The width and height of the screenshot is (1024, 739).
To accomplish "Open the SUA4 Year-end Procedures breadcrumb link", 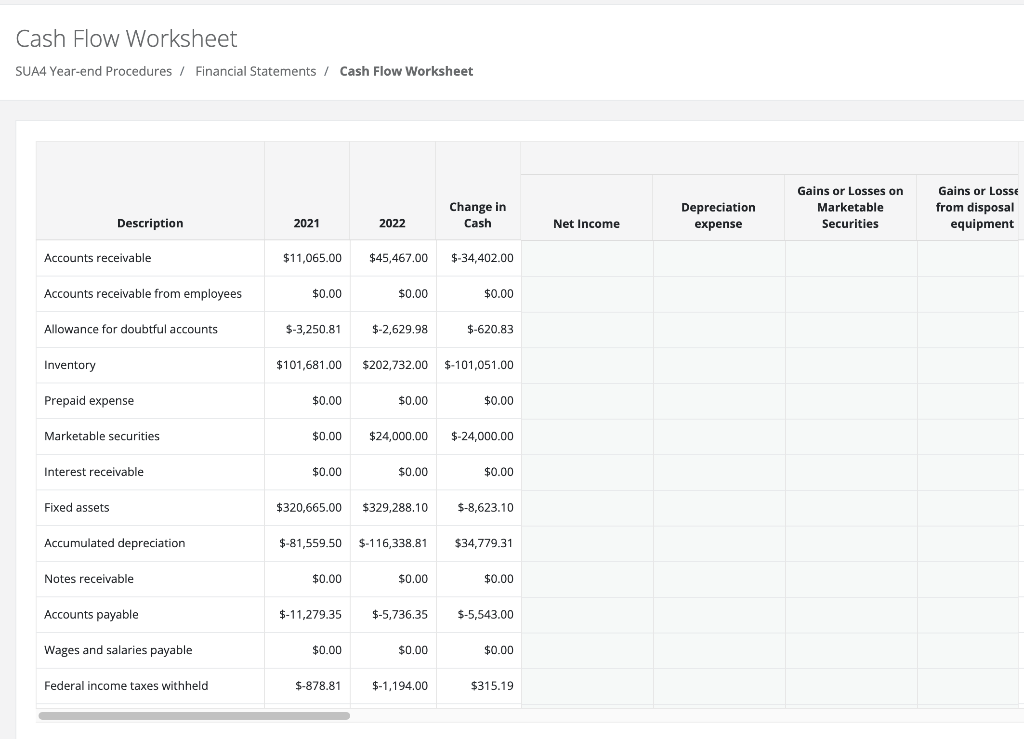I will 93,71.
